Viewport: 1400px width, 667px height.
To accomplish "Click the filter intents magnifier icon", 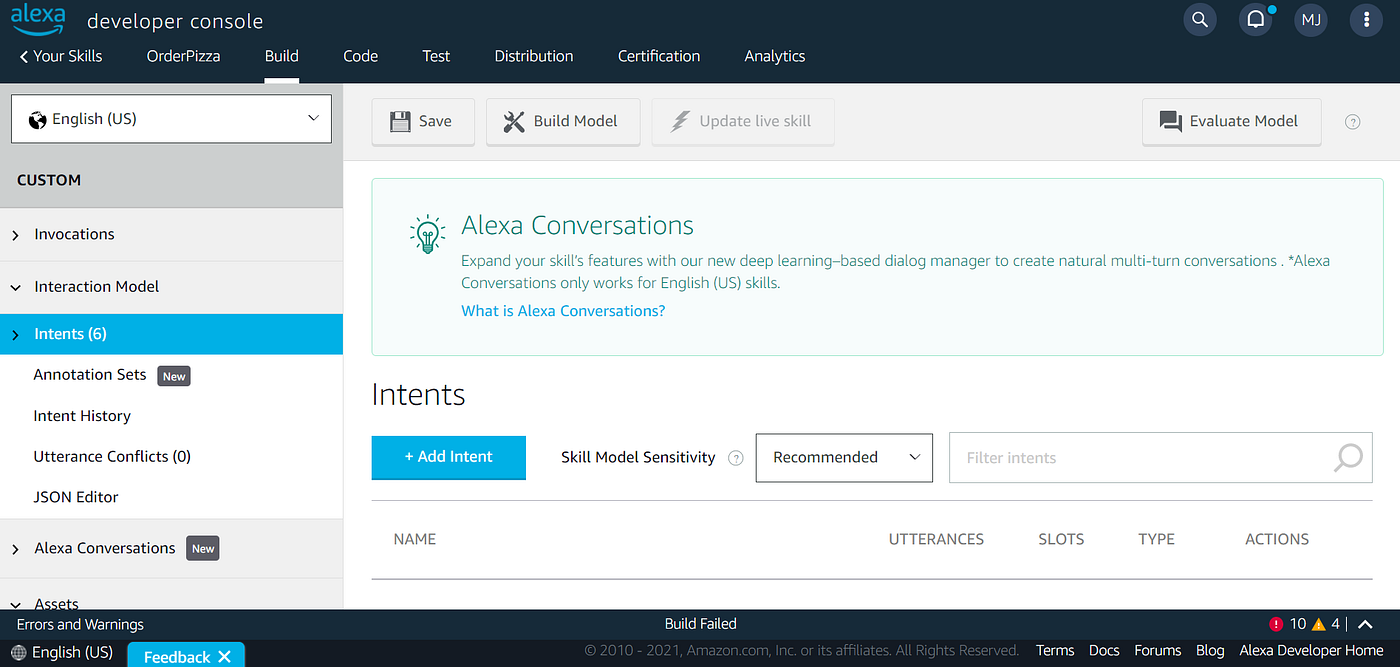I will pos(1348,457).
